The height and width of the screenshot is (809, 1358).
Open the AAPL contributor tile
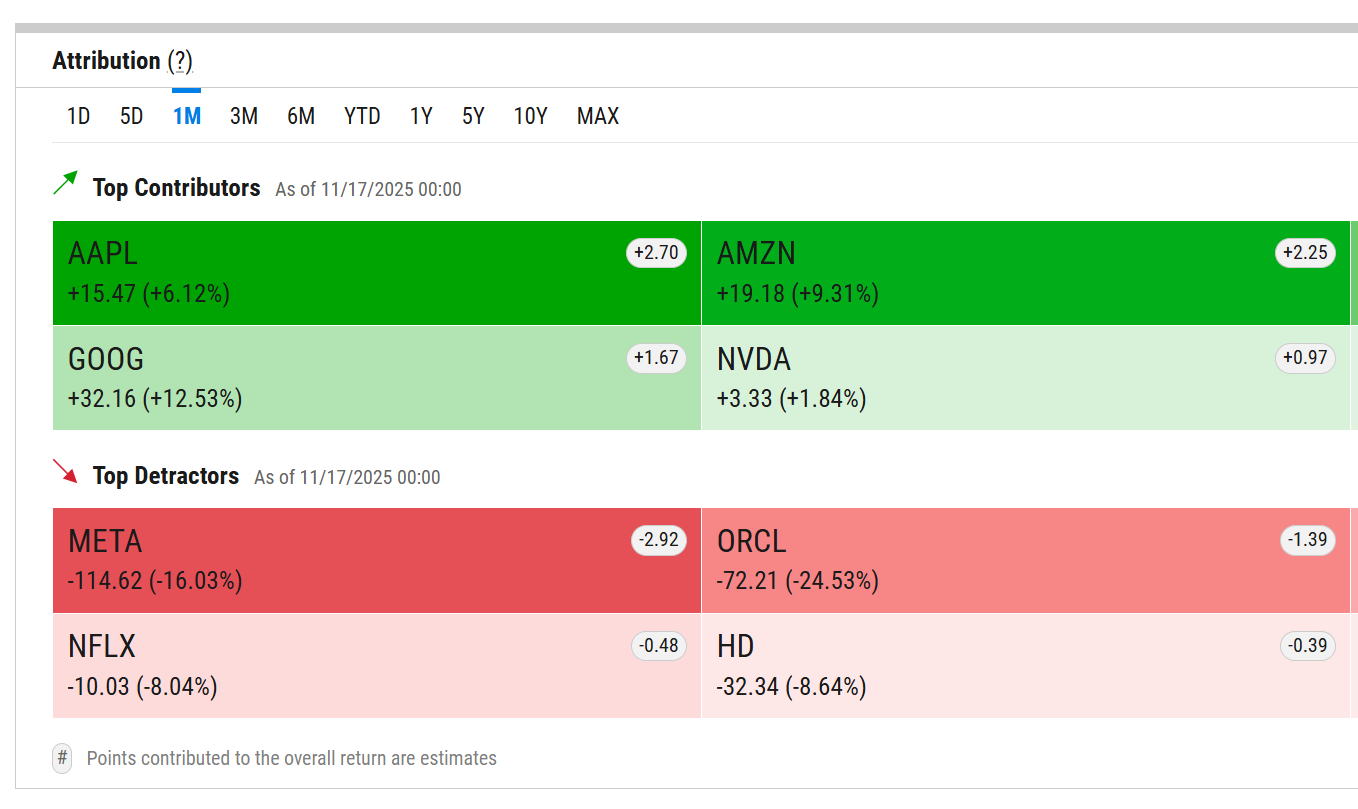[x=376, y=273]
